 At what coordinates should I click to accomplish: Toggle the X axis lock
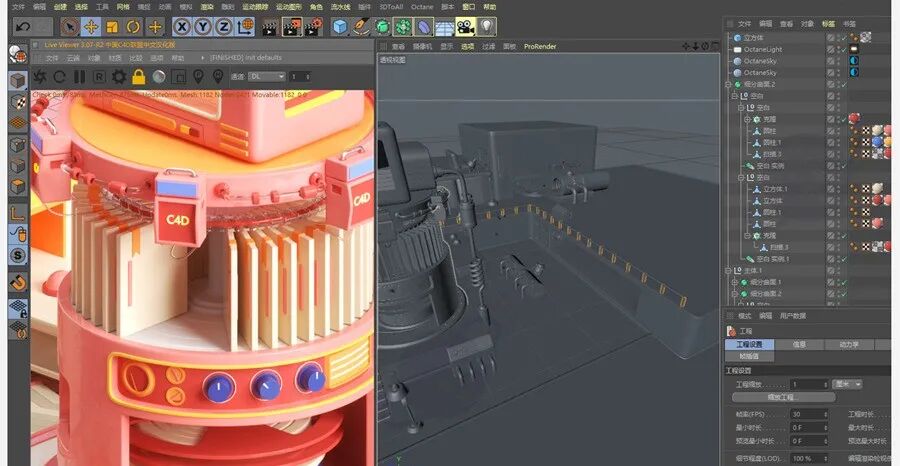point(182,26)
